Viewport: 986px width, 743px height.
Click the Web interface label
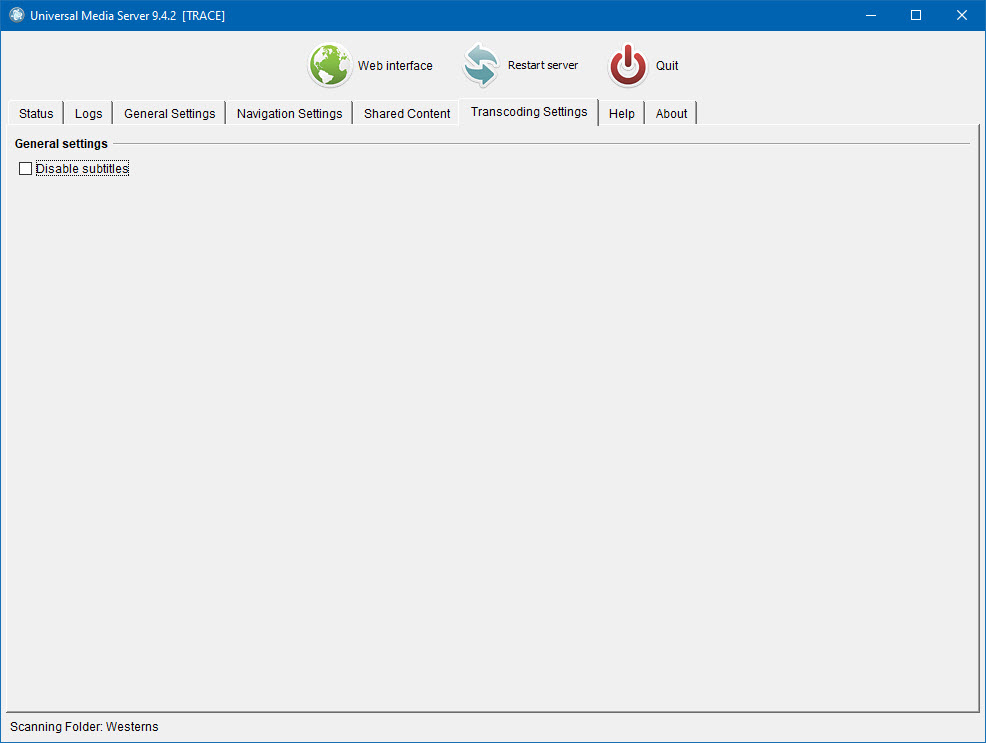(395, 65)
